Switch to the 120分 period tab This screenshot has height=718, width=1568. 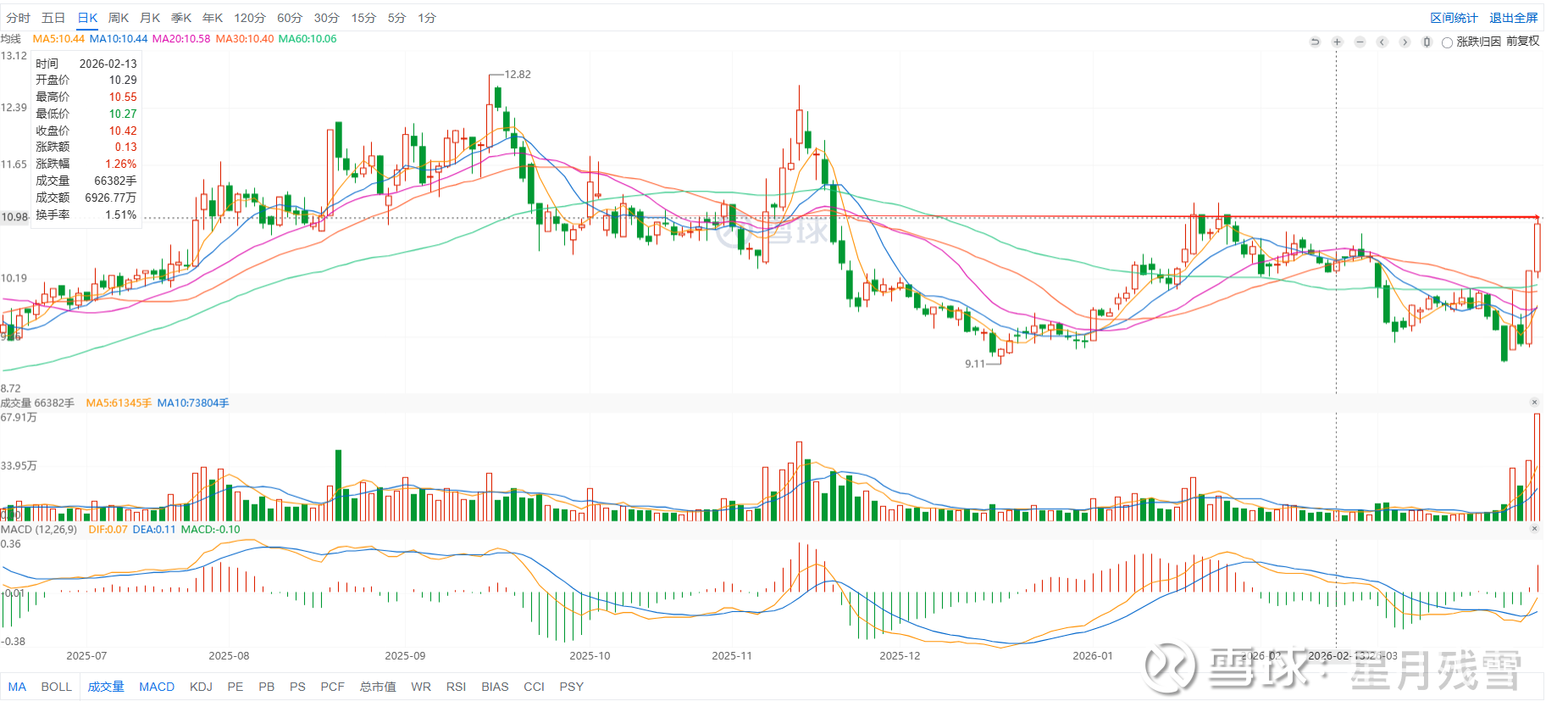[x=250, y=18]
